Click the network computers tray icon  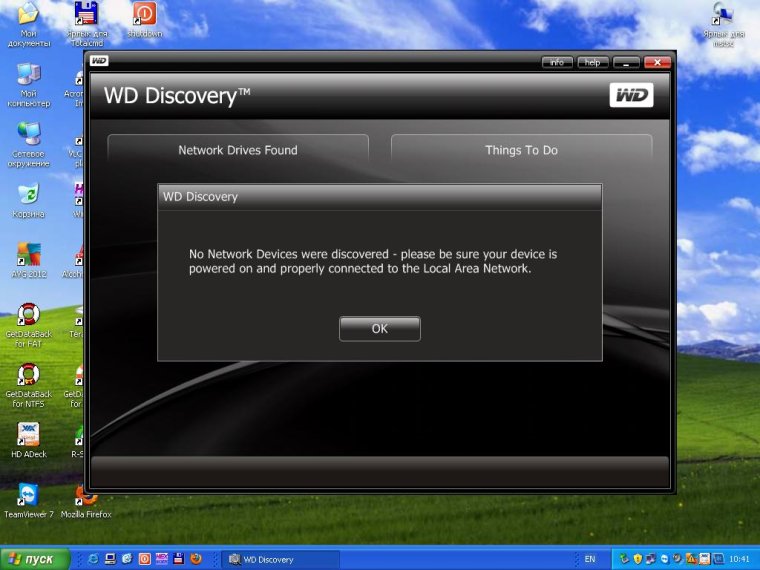click(650, 559)
